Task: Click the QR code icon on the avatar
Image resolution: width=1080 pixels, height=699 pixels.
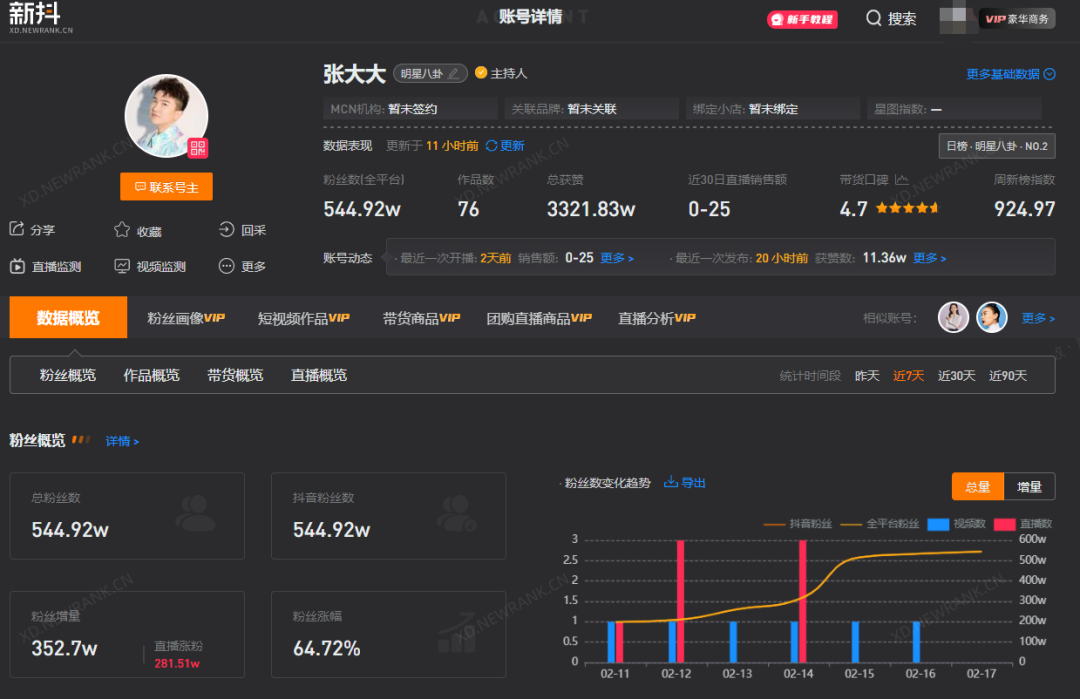Action: click(x=196, y=146)
